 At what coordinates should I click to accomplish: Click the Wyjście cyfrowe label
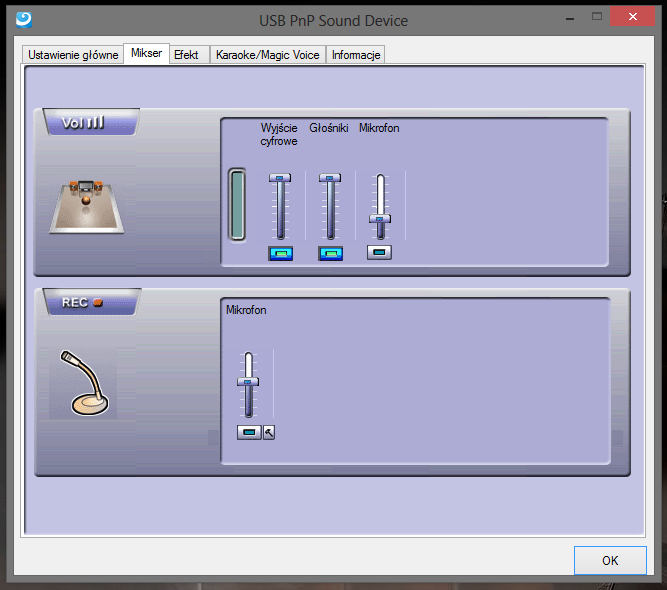pyautogui.click(x=279, y=134)
